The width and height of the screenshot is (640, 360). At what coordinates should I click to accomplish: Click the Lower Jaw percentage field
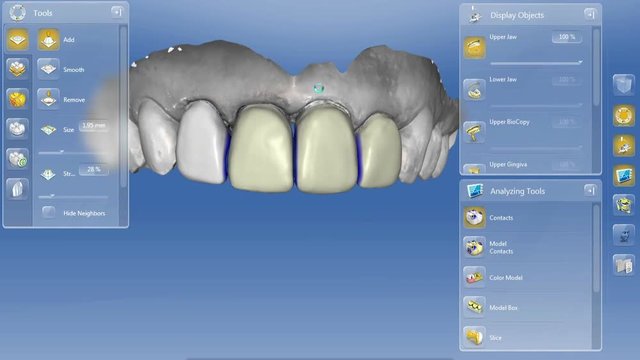pos(567,80)
